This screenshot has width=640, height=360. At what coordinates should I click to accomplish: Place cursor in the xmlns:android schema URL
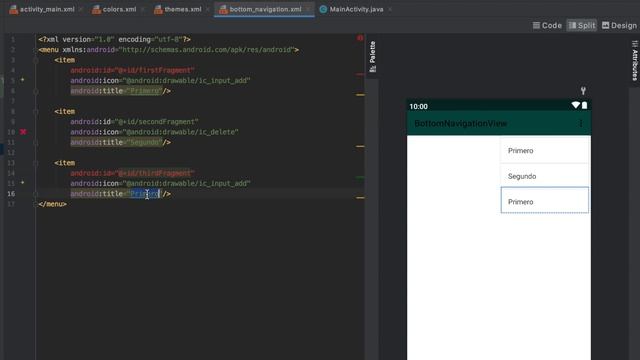(208, 50)
